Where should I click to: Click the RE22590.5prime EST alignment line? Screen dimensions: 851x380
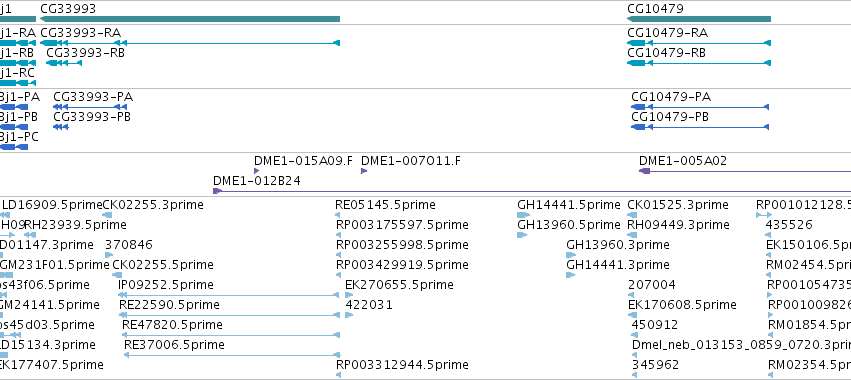coord(229,315)
